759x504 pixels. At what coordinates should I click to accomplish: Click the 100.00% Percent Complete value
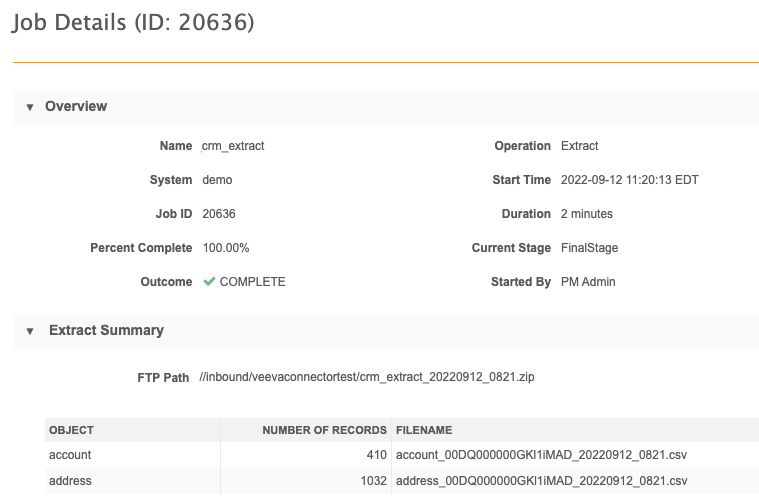coord(225,248)
